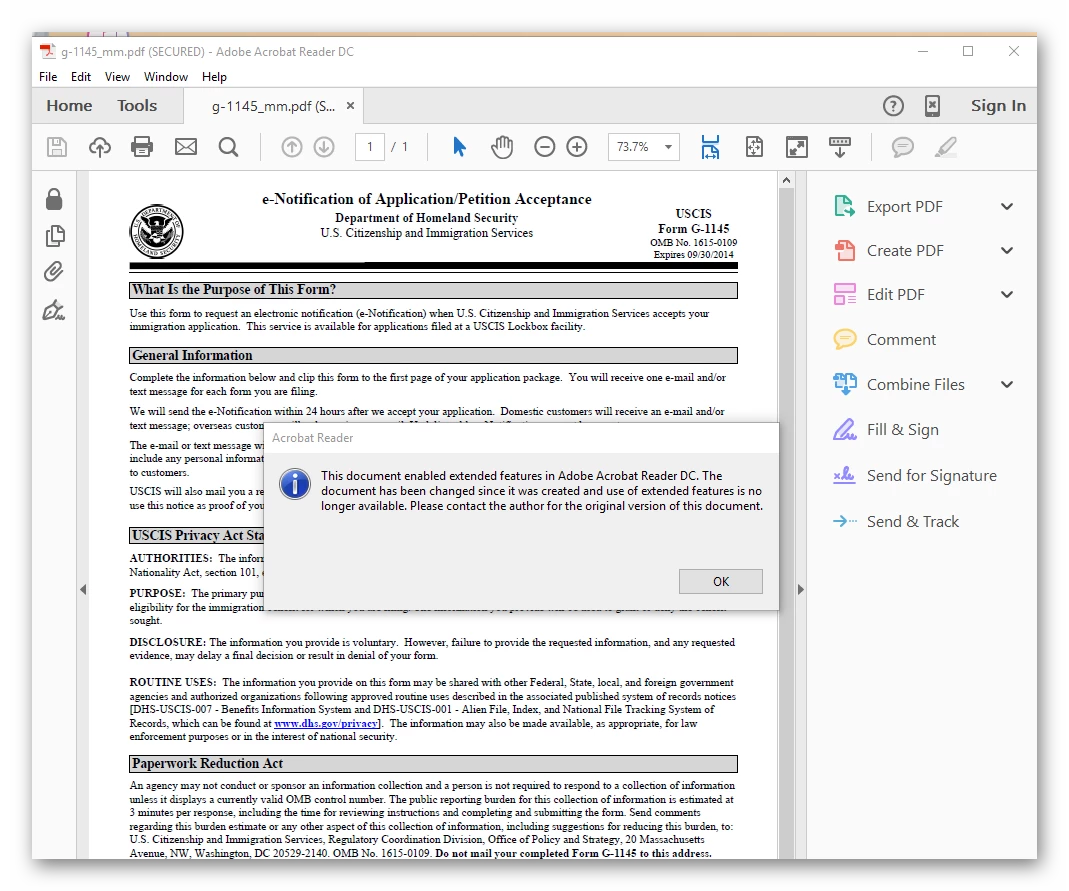Open Attachments paperclip panel
Viewport: 1069px width, 891px height.
pyautogui.click(x=54, y=272)
